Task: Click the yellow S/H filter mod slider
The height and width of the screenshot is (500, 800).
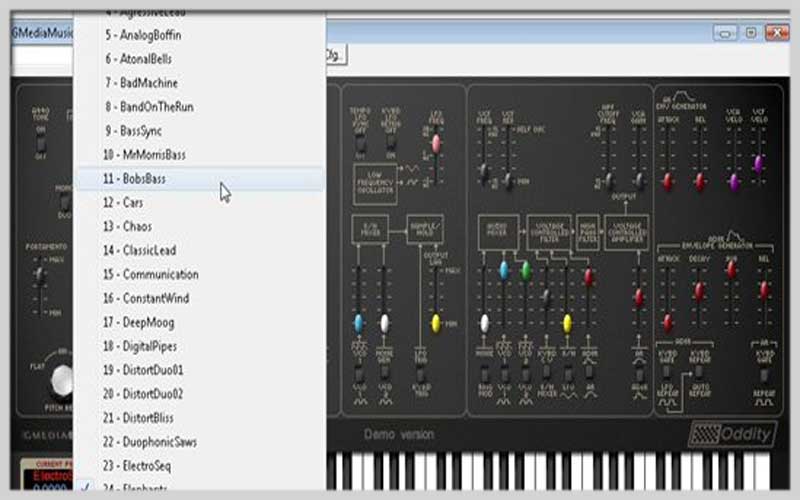Action: point(567,323)
